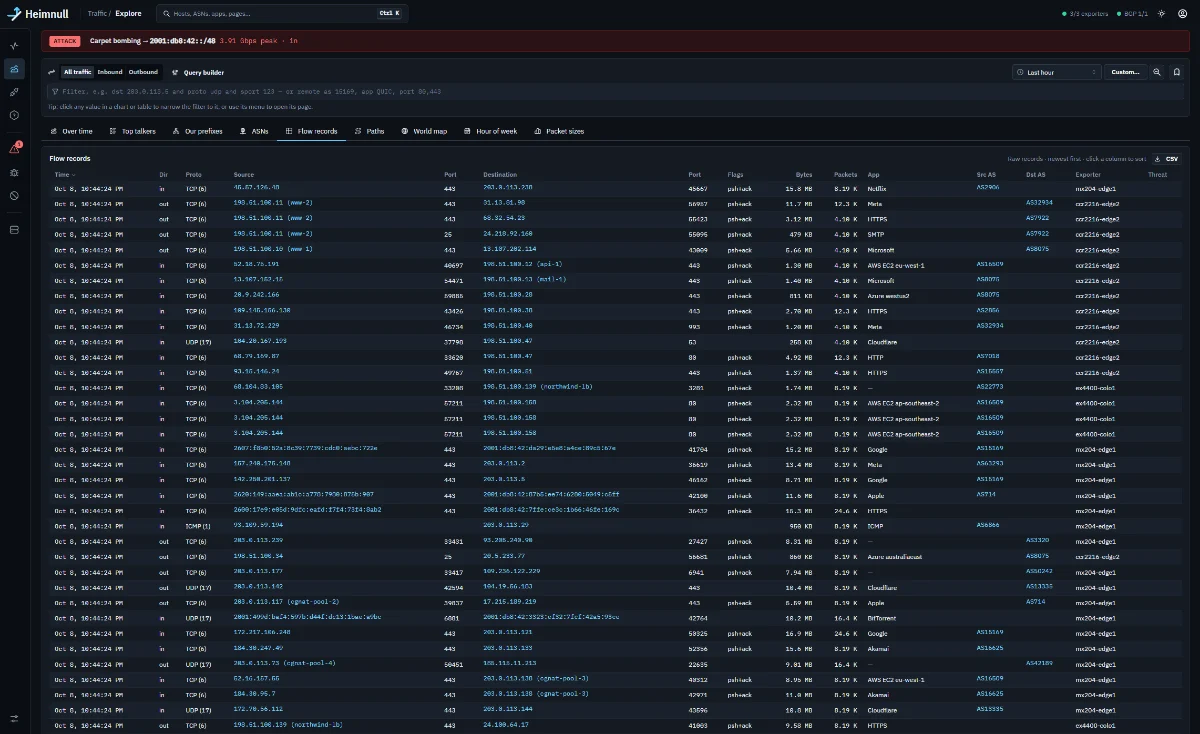
Task: Click the BGP 1/1 status indicator
Action: pyautogui.click(x=1131, y=14)
